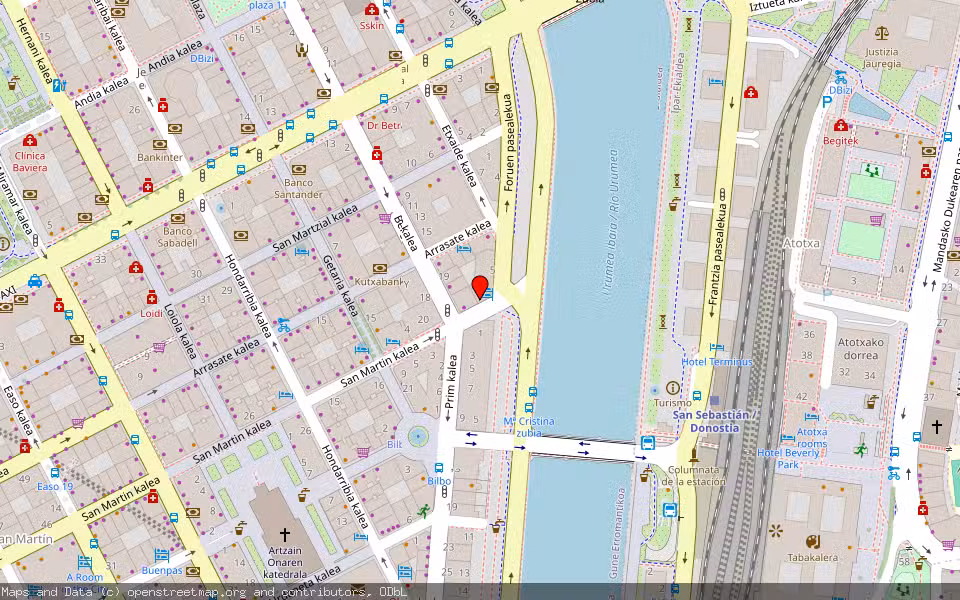Click the shopping cart icon near Bekalea

point(383,217)
